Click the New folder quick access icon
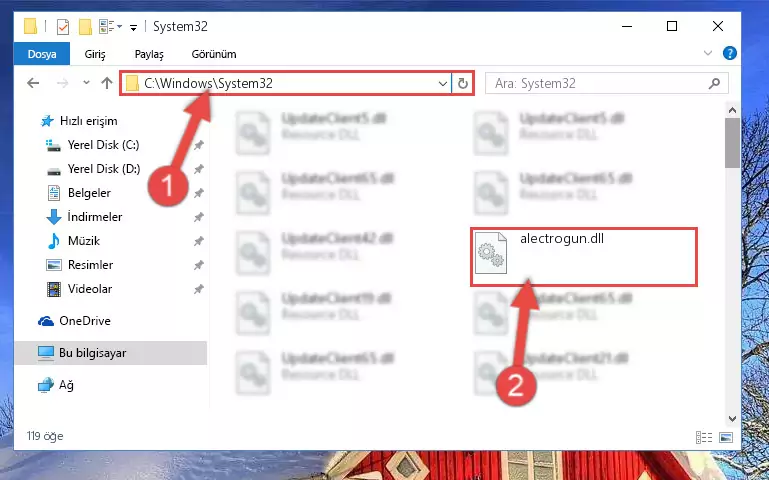This screenshot has width=769, height=480. tap(85, 26)
